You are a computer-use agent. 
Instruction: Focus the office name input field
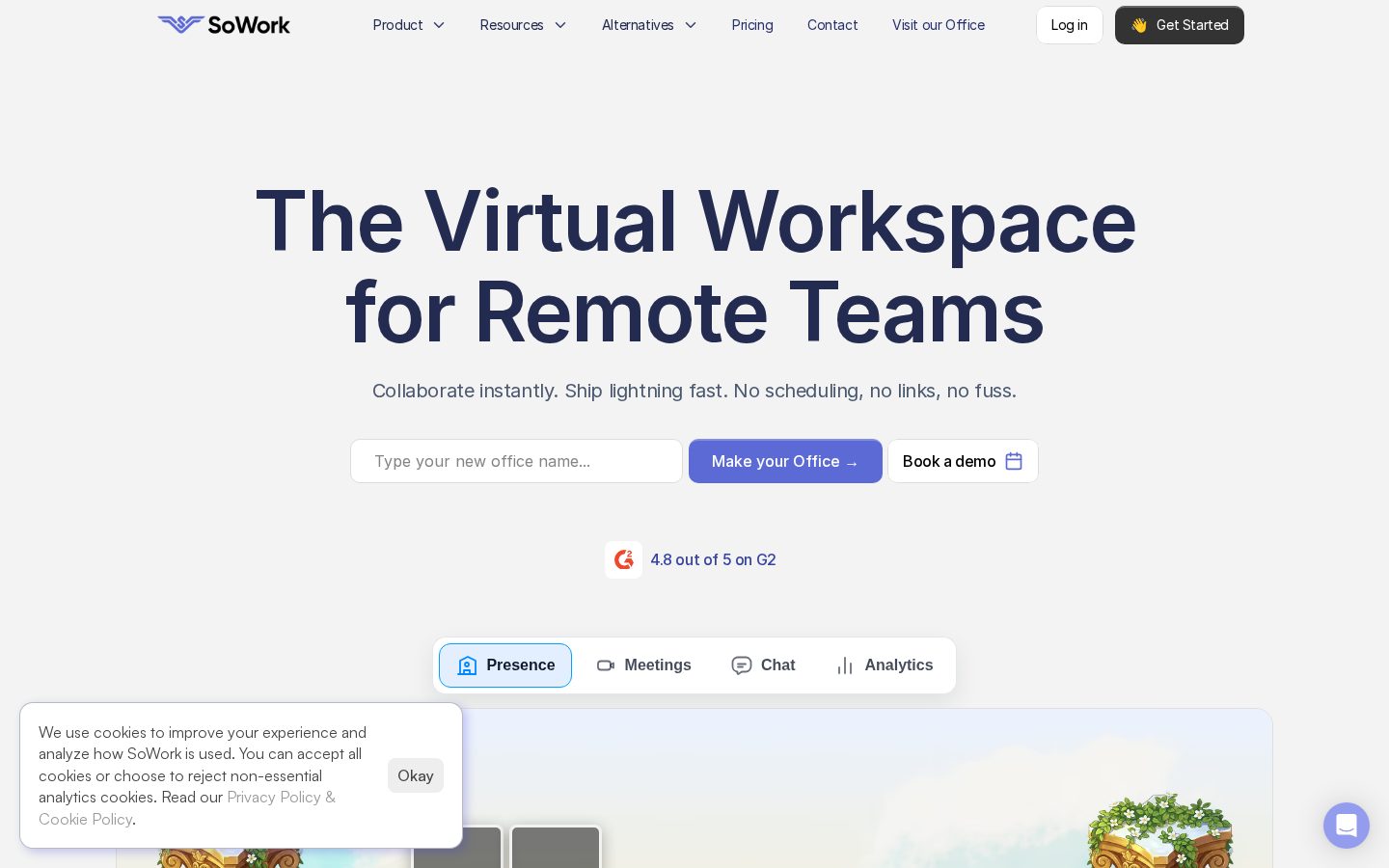(516, 461)
